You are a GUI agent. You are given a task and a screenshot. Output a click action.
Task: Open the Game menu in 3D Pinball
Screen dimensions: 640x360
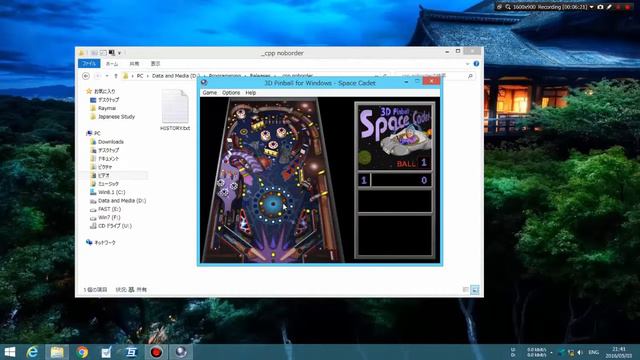(x=209, y=93)
